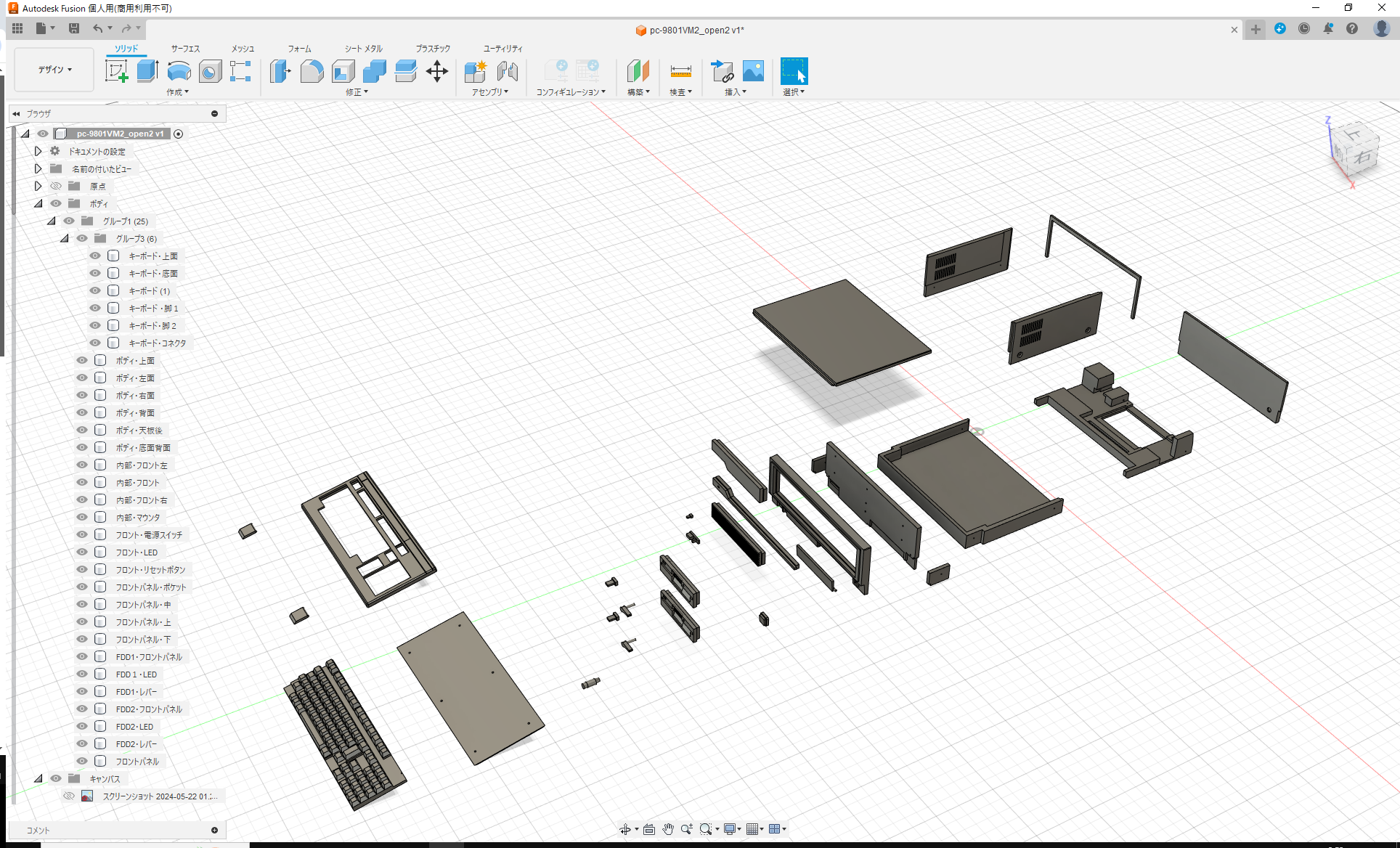Hide the グループ1 (25) folder

(69, 221)
